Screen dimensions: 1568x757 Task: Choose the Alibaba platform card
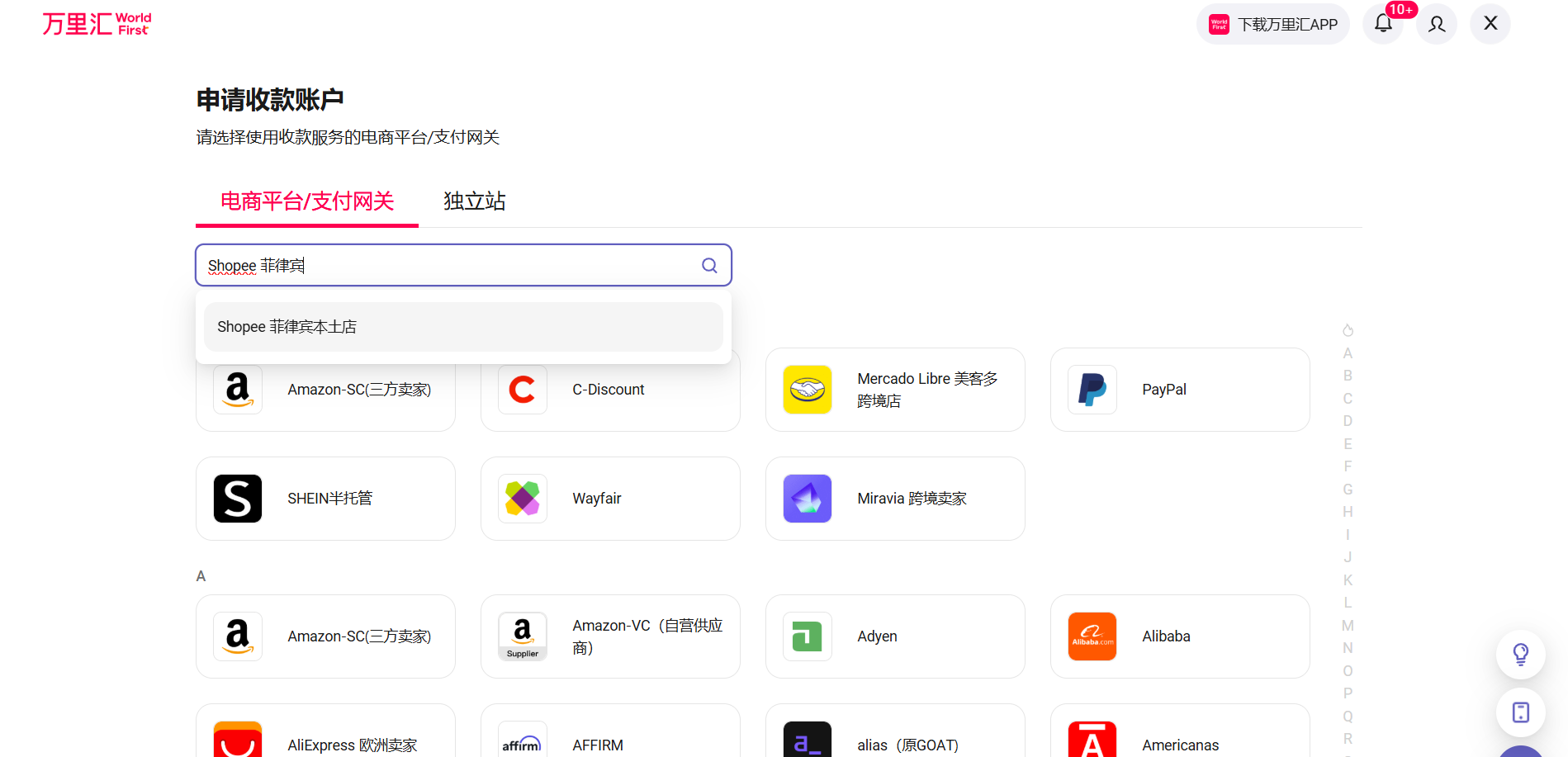[1179, 636]
